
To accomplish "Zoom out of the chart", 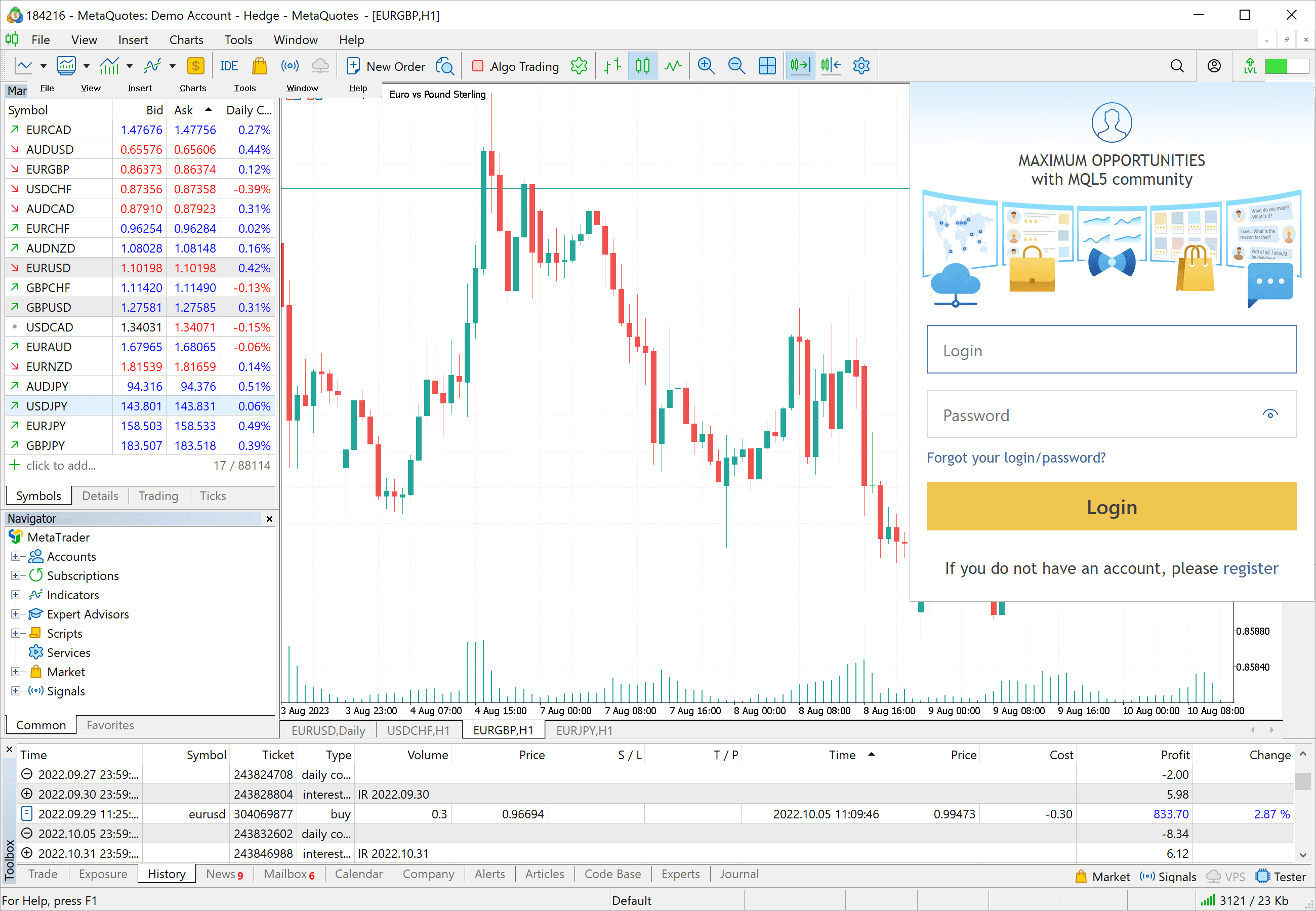I will [737, 66].
